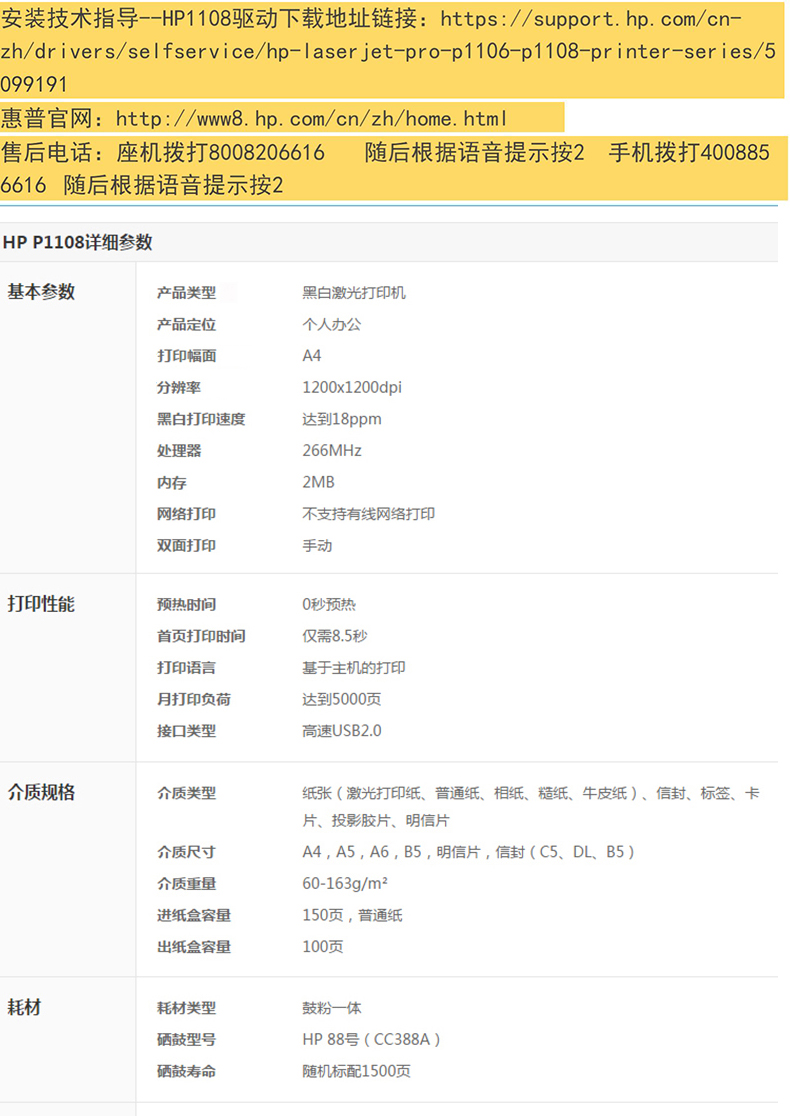The image size is (790, 1116).
Task: Click the 黑白打印速度 label
Action: pos(201,419)
